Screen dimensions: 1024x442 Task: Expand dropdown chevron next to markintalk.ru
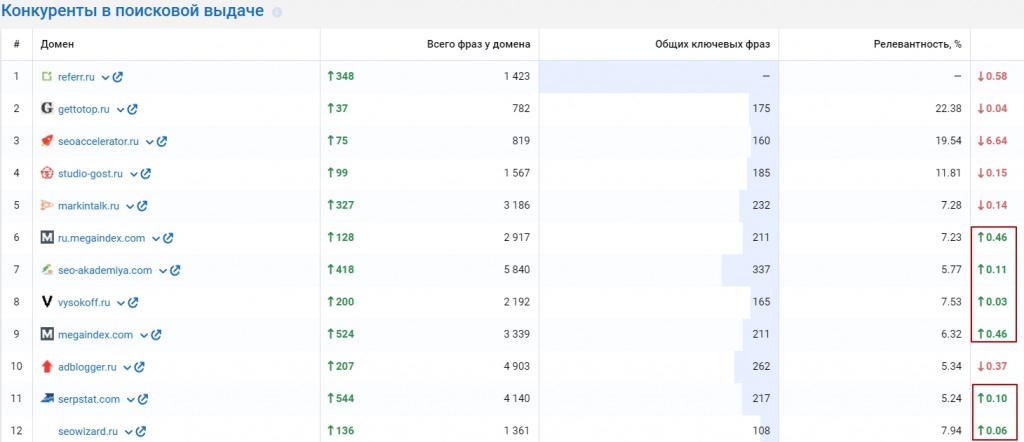(x=130, y=206)
